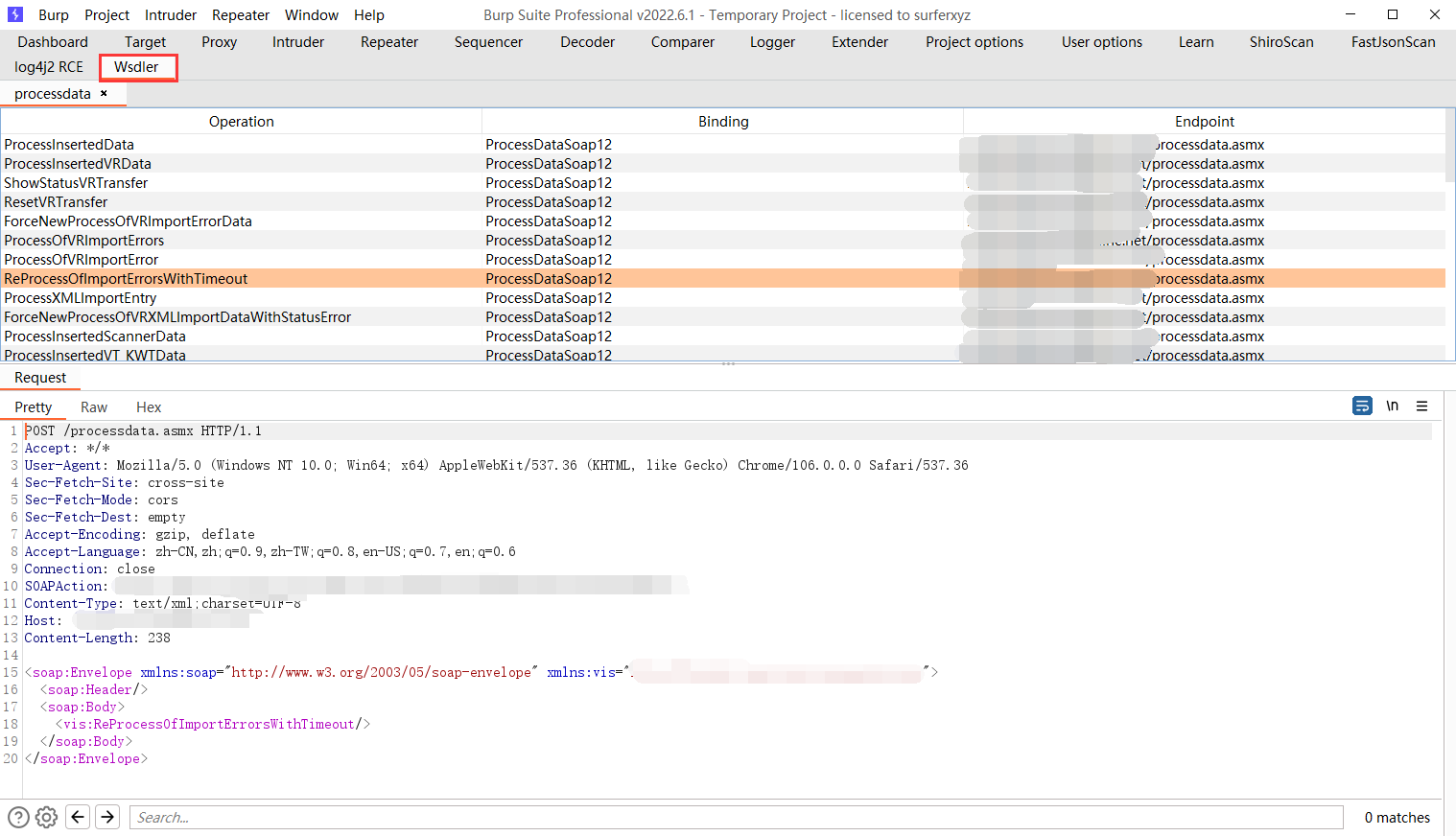The image size is (1456, 836).
Task: Switch to the Repeater tool tab
Action: pyautogui.click(x=389, y=41)
